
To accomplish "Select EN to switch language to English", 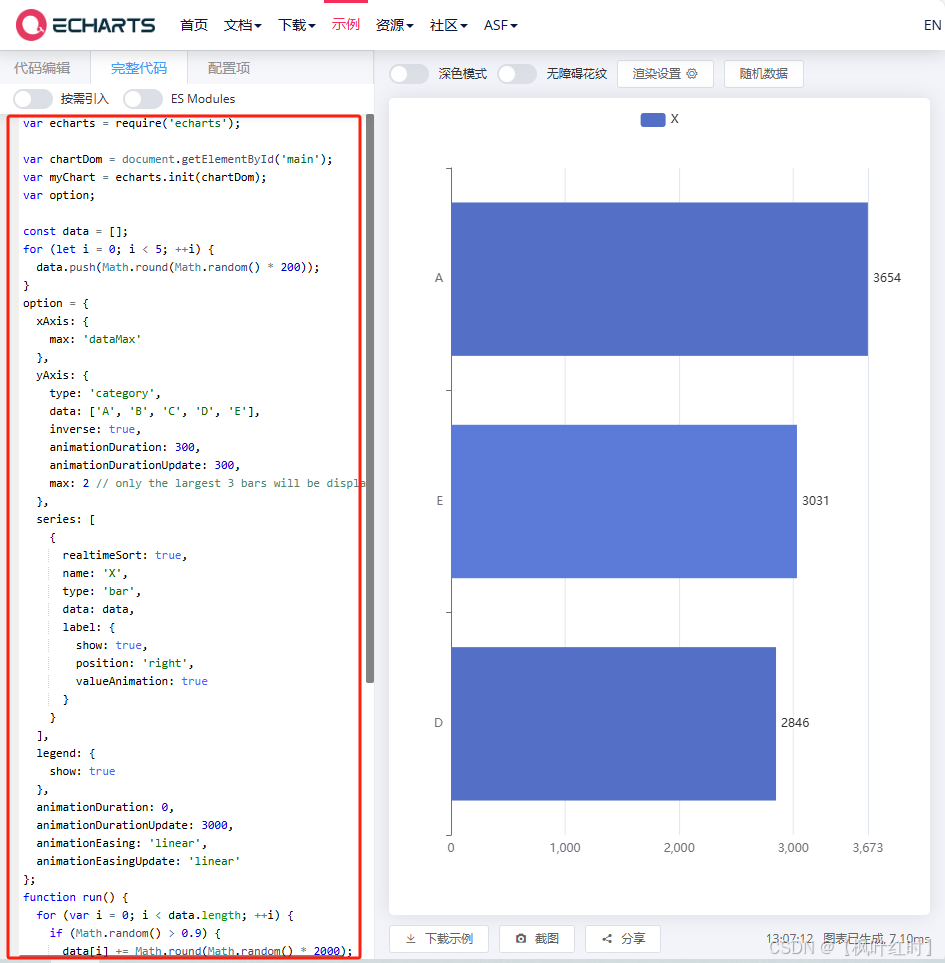I will click(x=931, y=24).
